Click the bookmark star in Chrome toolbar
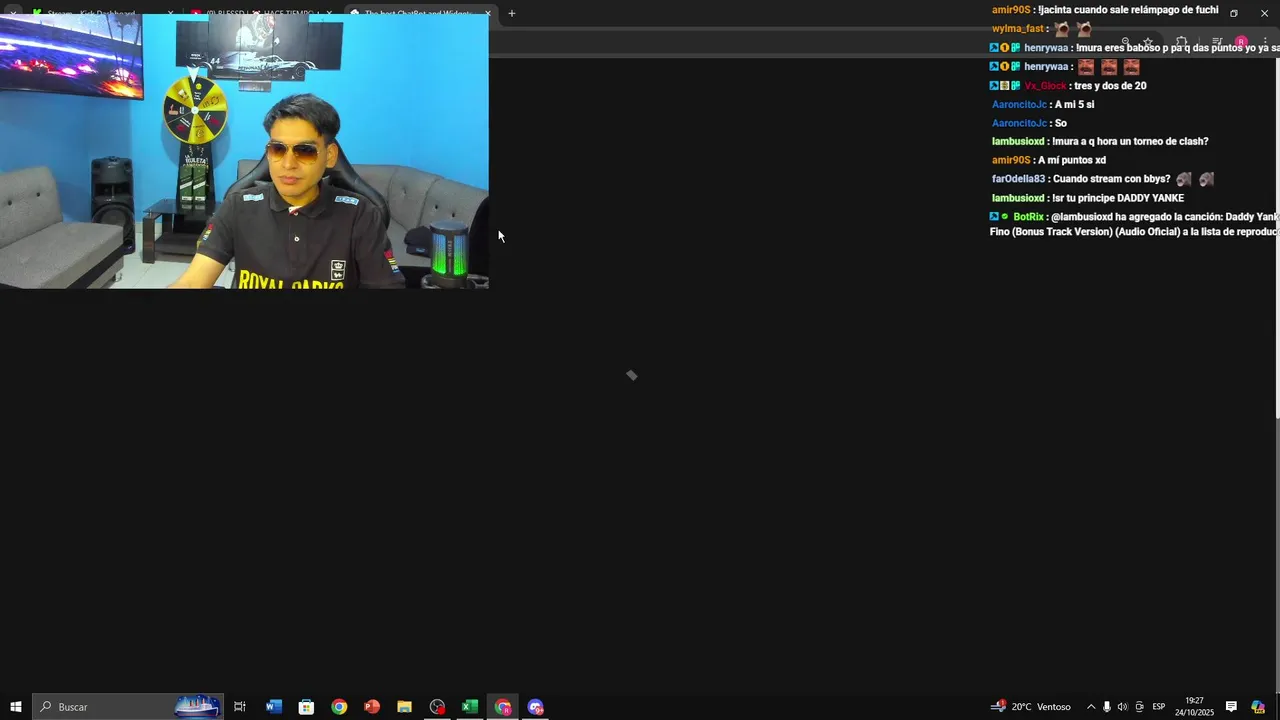Image resolution: width=1280 pixels, height=720 pixels. click(x=1148, y=42)
